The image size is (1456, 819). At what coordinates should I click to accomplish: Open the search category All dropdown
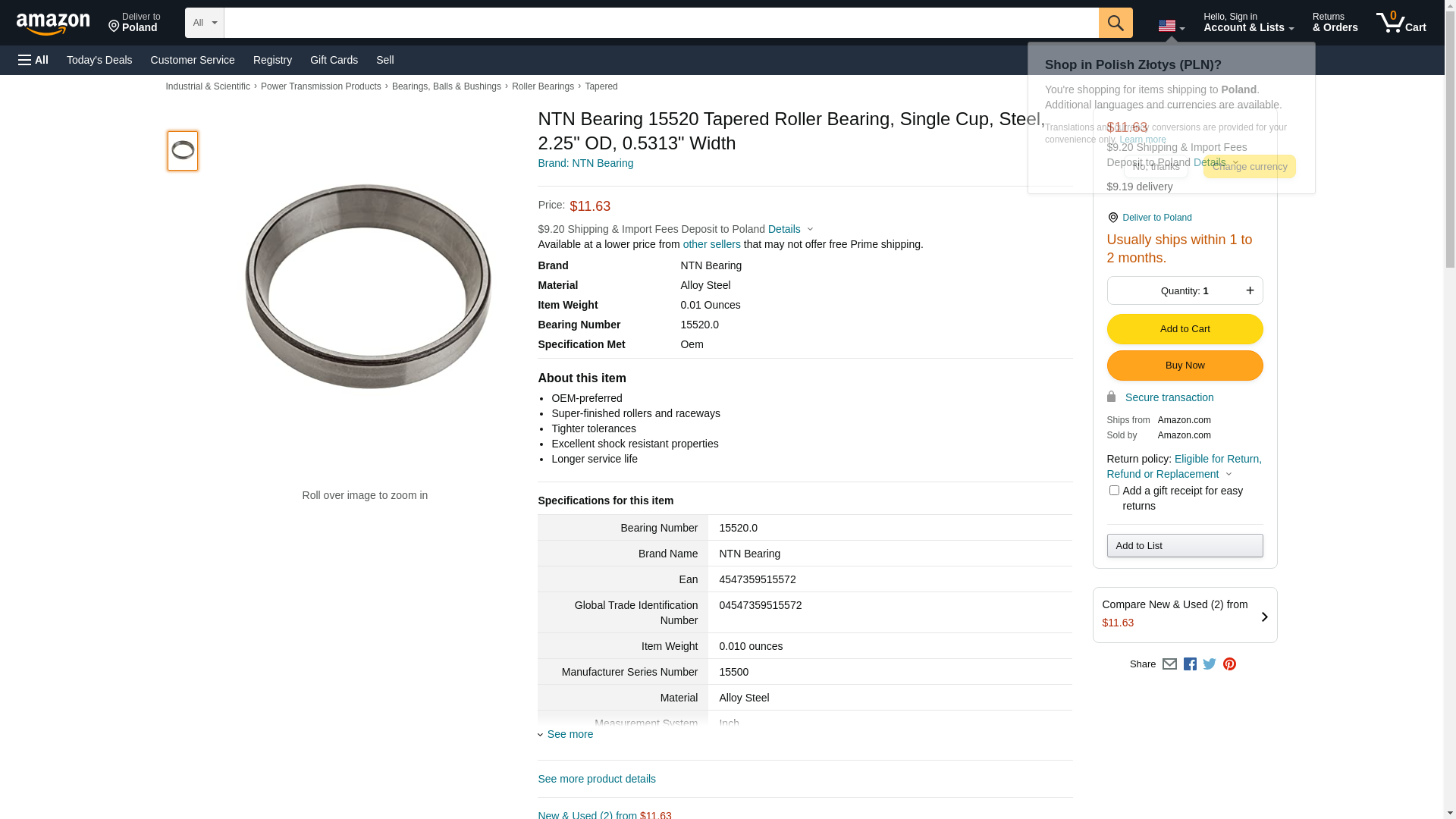tap(204, 23)
